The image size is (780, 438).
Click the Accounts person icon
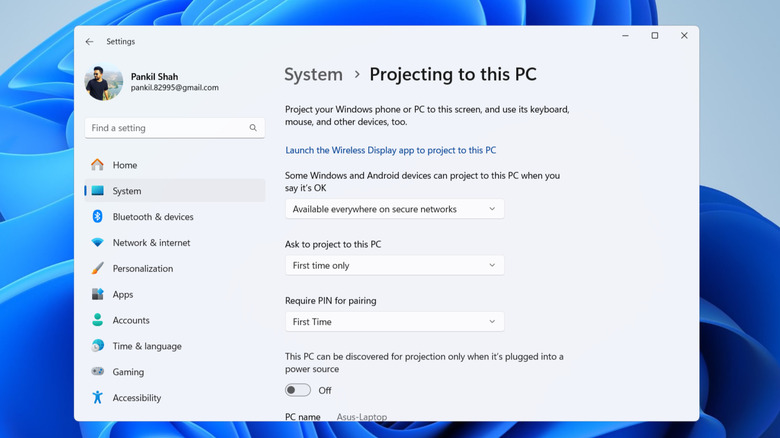click(97, 321)
